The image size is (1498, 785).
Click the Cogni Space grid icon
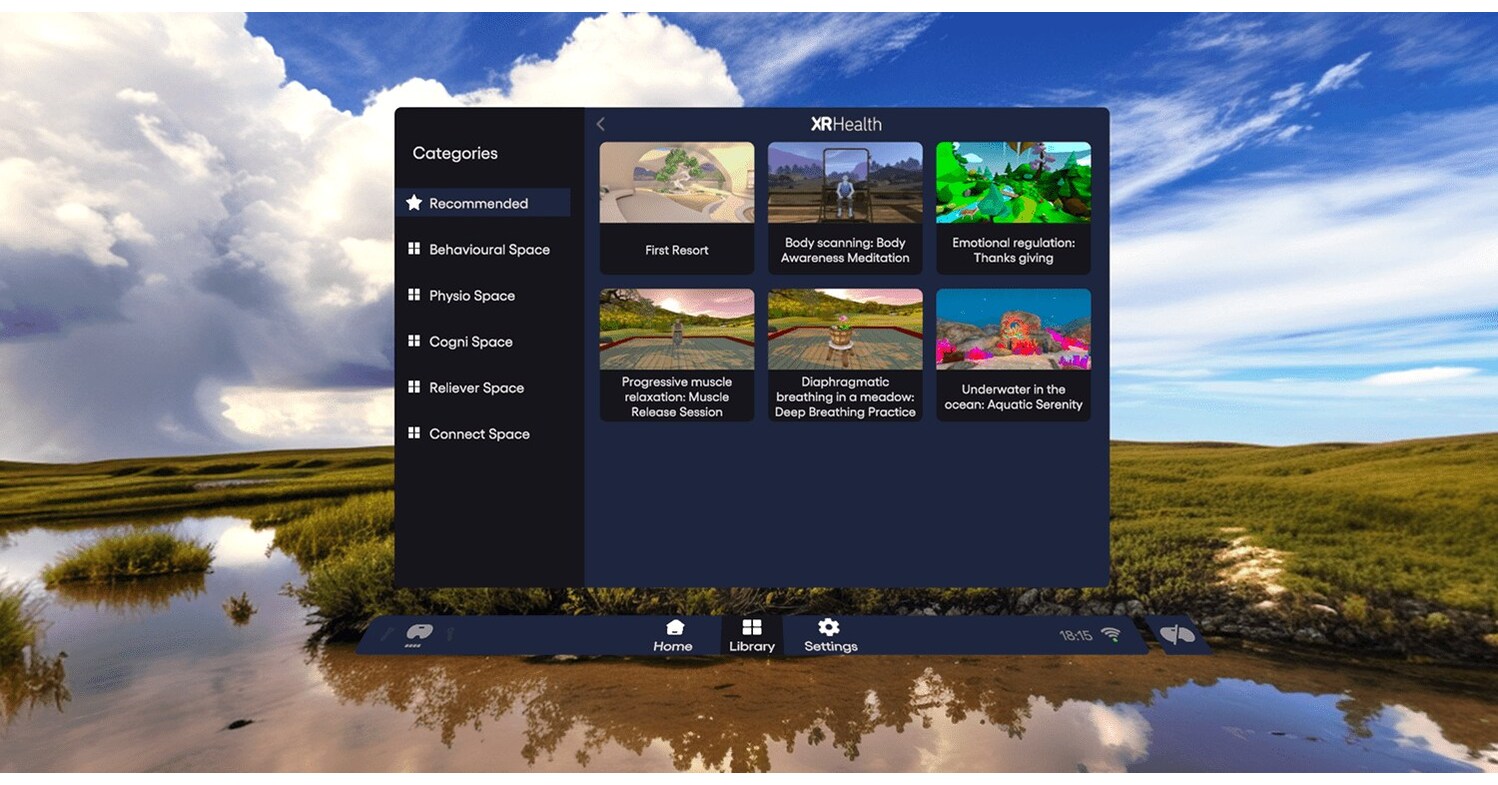tap(414, 341)
